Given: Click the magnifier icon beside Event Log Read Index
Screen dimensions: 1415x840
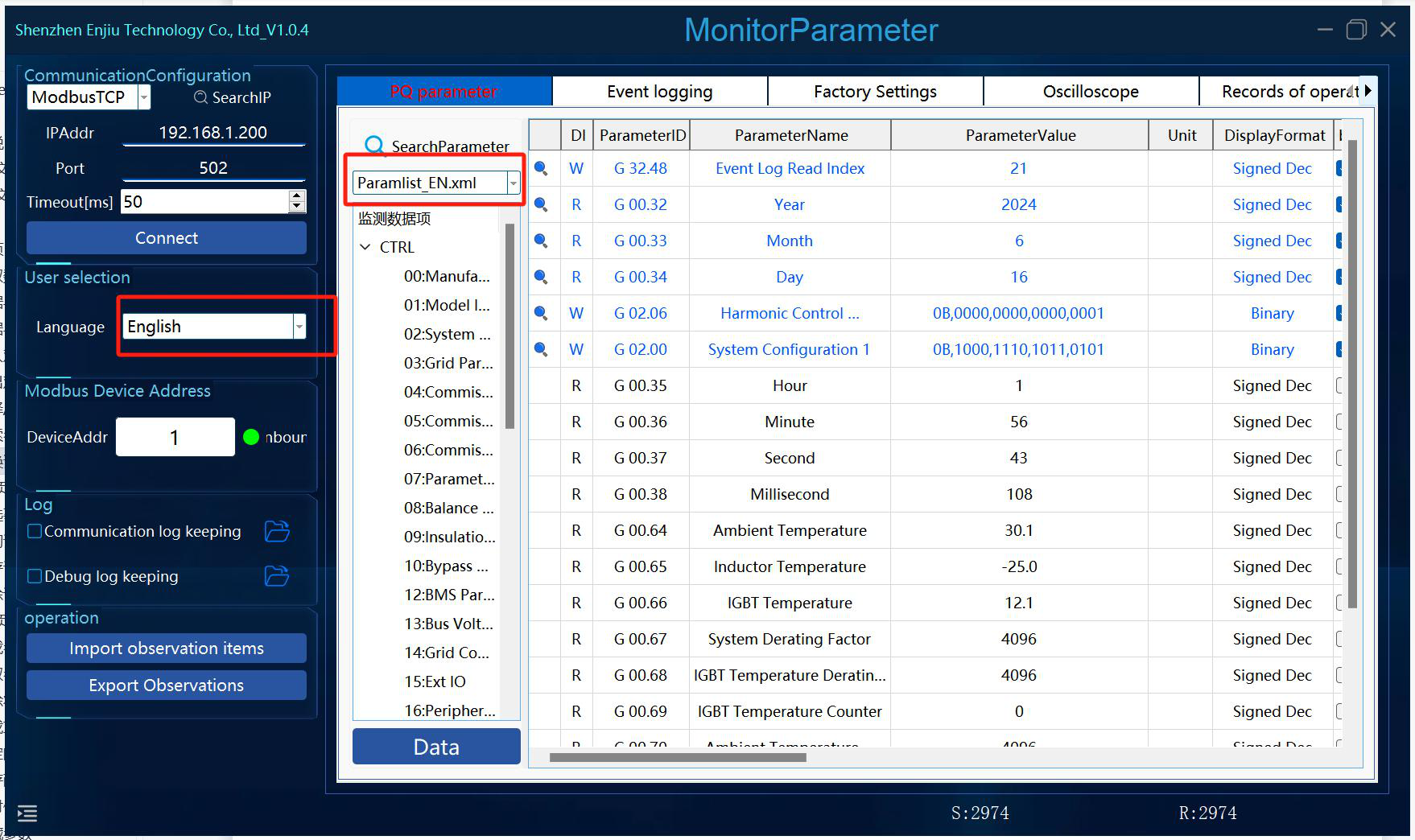Looking at the screenshot, I should pos(541,168).
